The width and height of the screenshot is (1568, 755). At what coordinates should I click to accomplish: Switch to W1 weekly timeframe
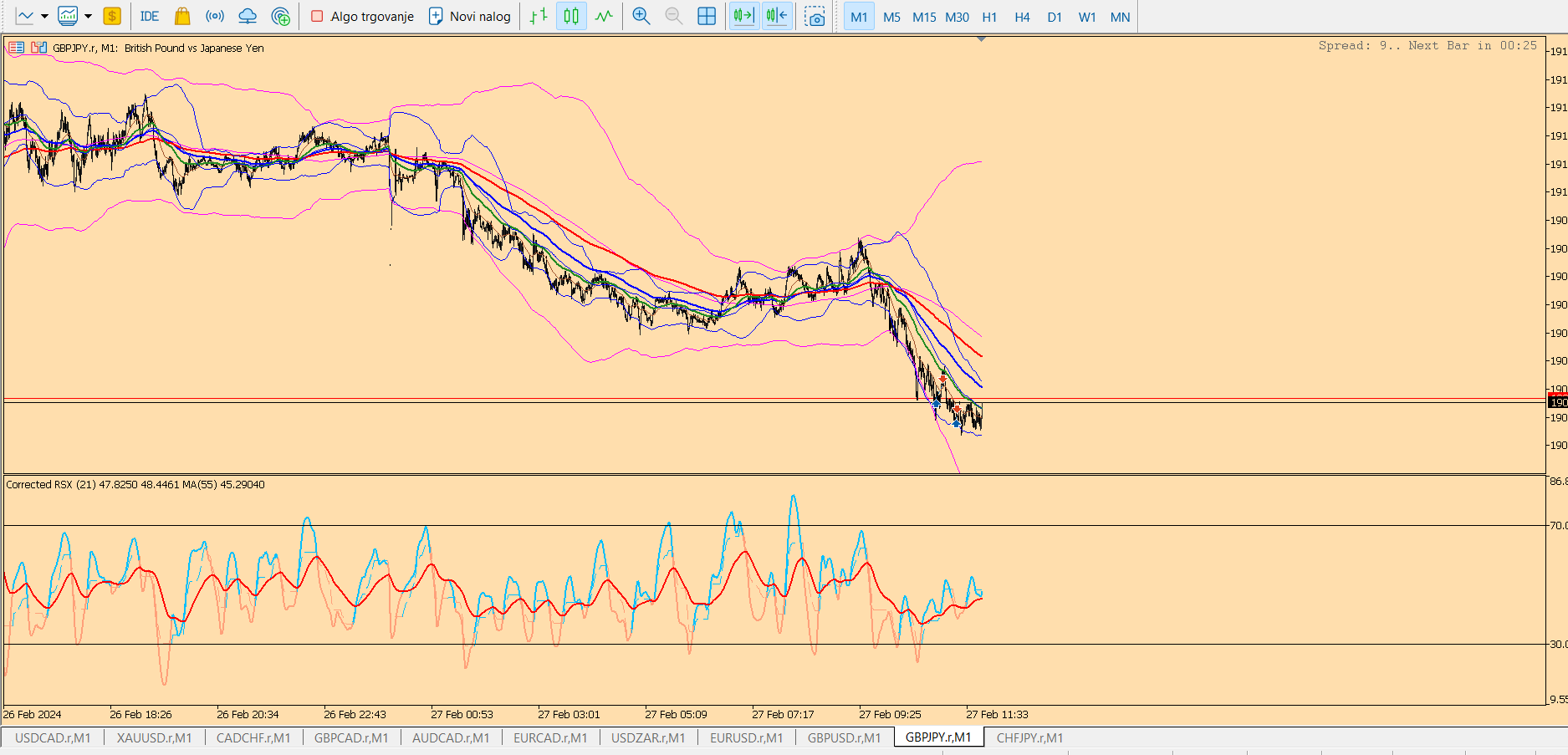tap(1087, 17)
